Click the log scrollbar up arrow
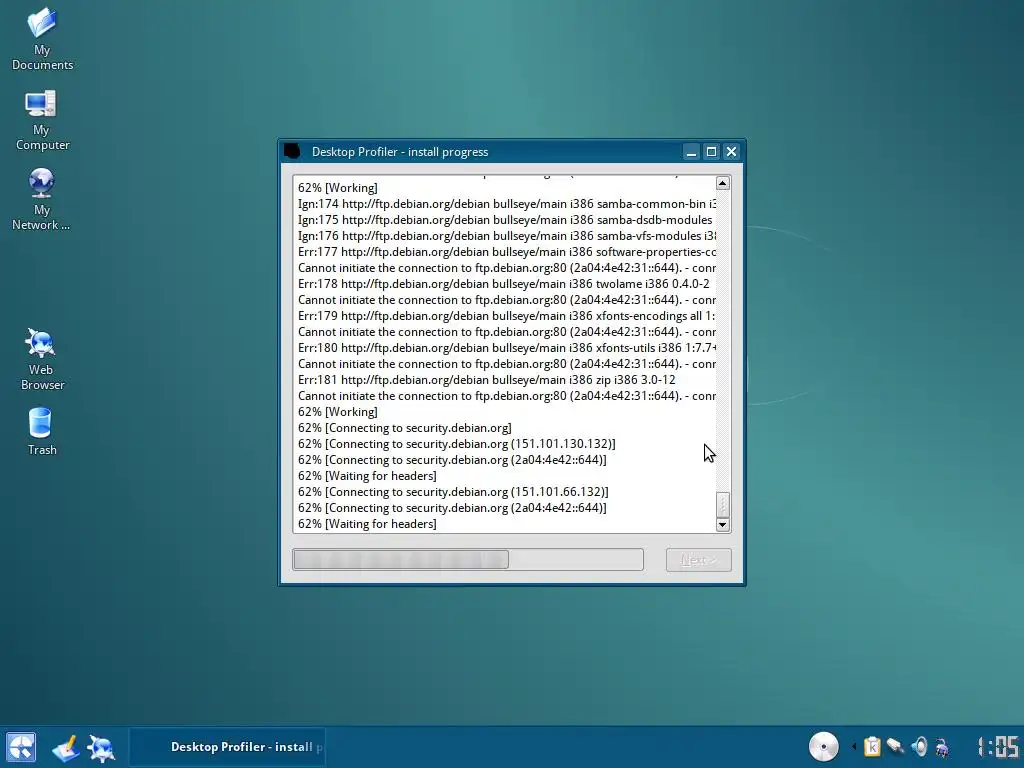Viewport: 1024px width, 768px height. pyautogui.click(x=722, y=183)
